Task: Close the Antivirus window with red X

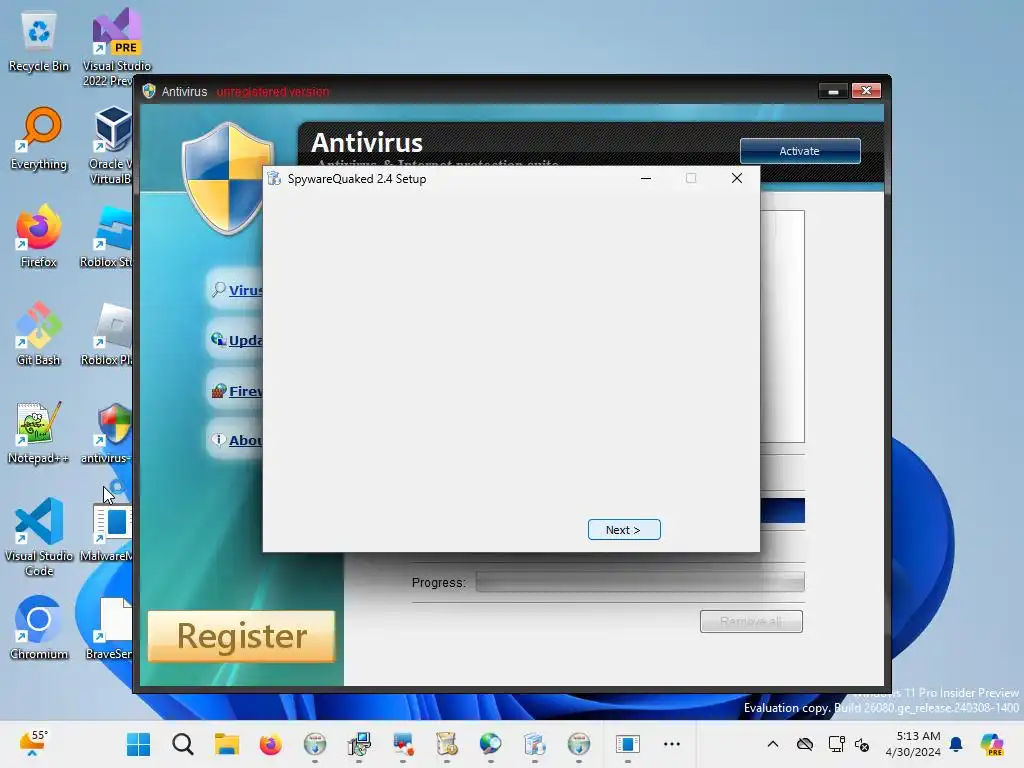Action: tap(867, 91)
